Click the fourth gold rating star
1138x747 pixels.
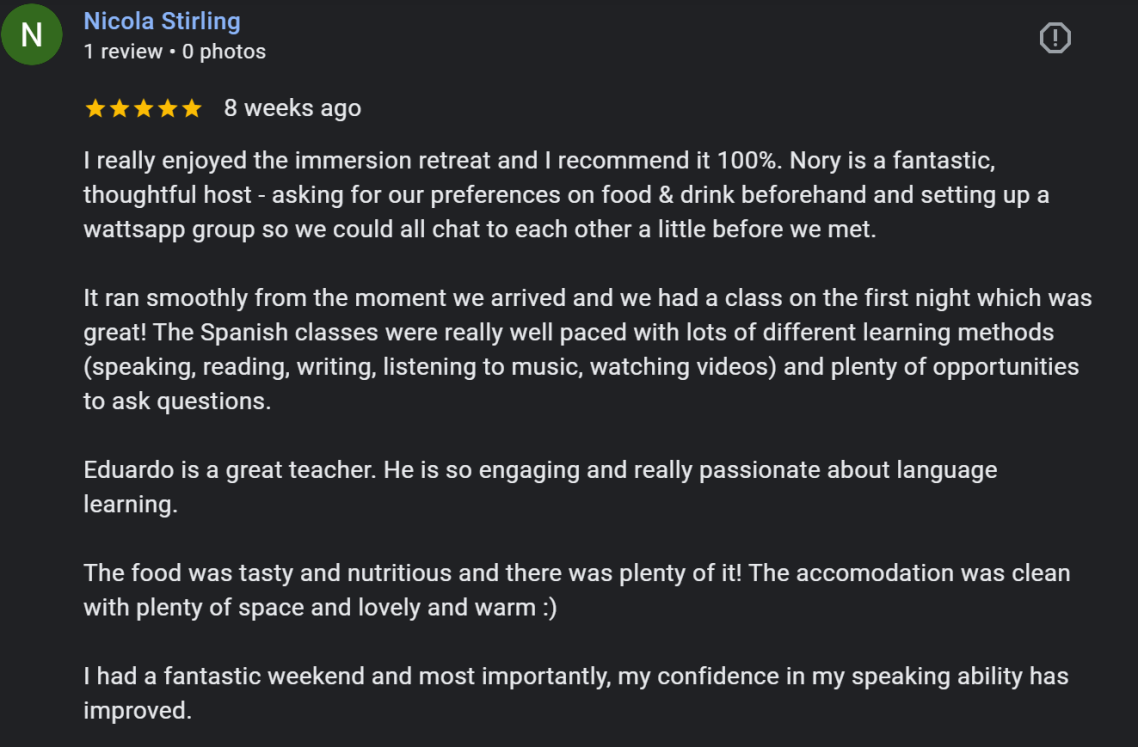(167, 108)
